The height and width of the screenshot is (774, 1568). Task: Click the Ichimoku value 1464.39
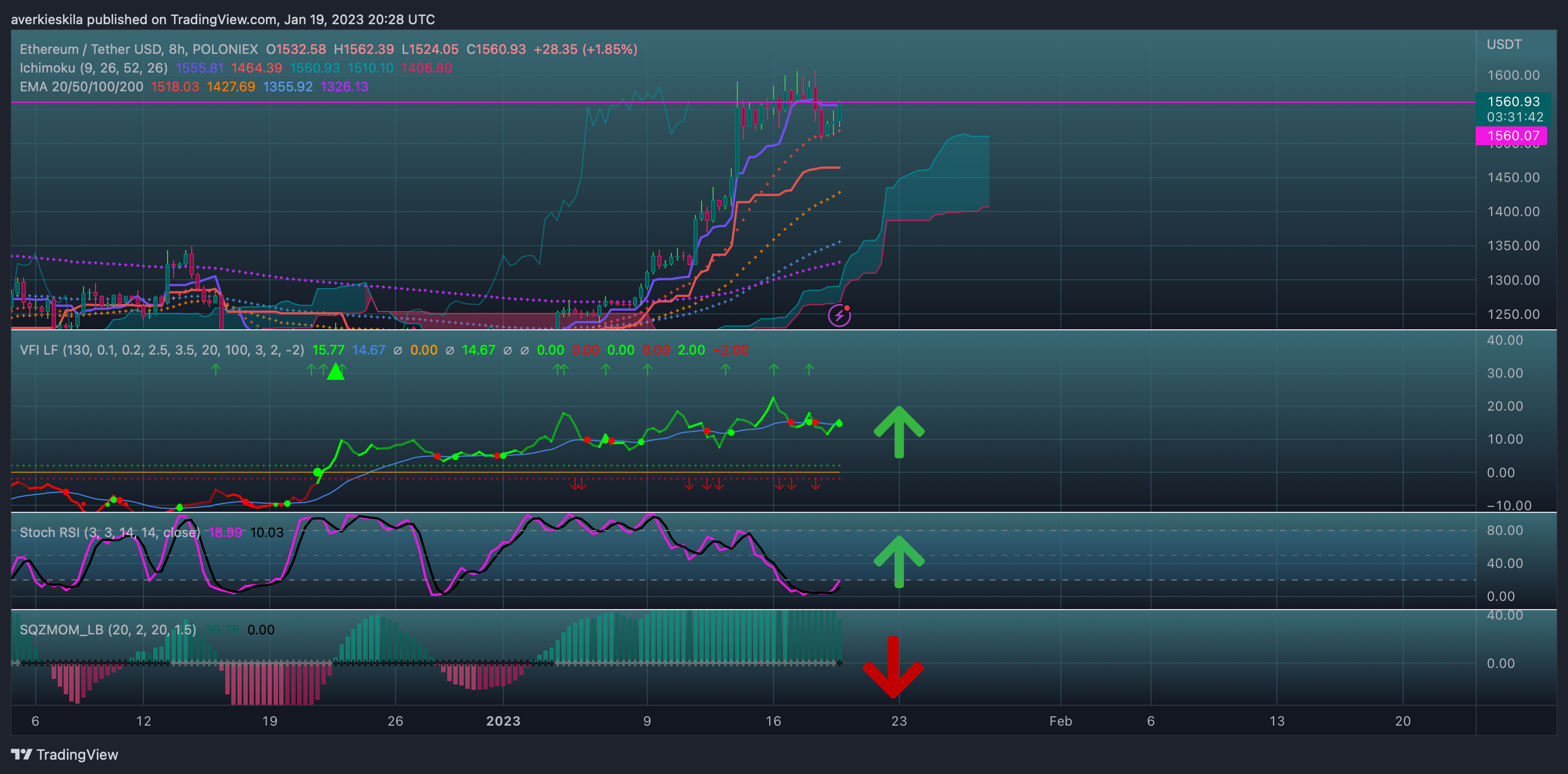click(256, 68)
